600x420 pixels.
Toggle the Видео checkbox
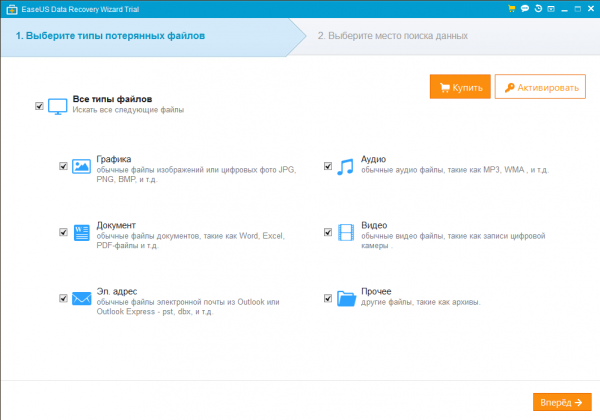328,232
